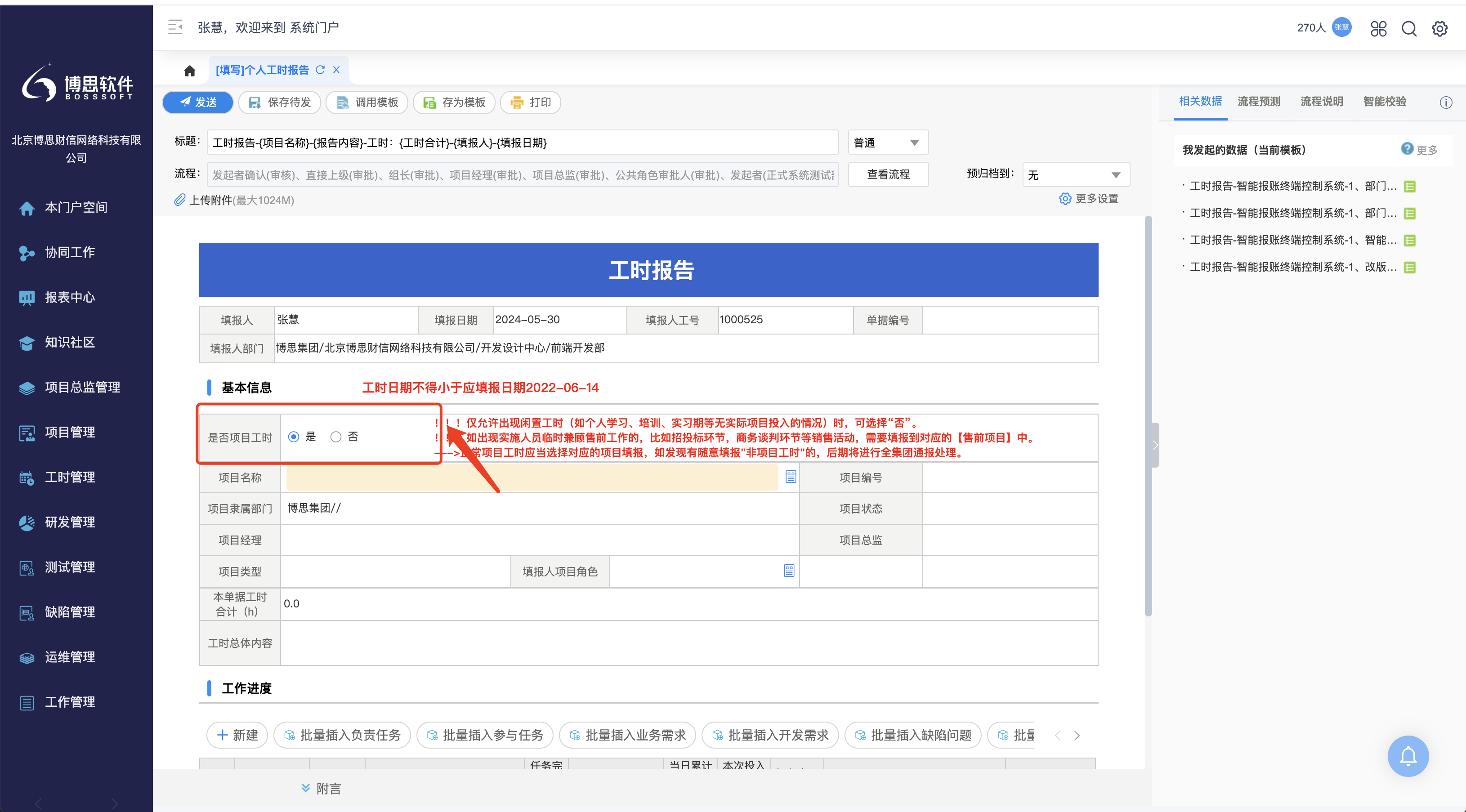Click the 上传附件 paperclip icon
The image size is (1466, 812).
(x=180, y=200)
